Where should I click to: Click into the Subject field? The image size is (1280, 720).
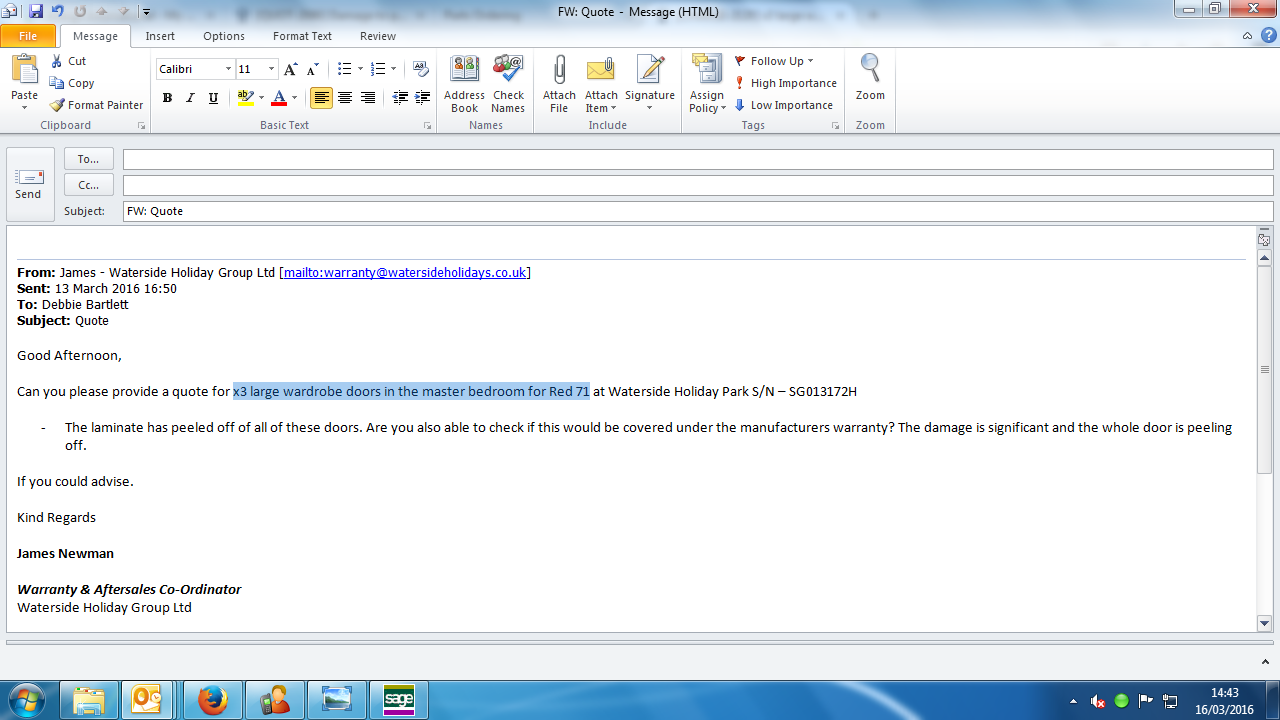(x=697, y=211)
